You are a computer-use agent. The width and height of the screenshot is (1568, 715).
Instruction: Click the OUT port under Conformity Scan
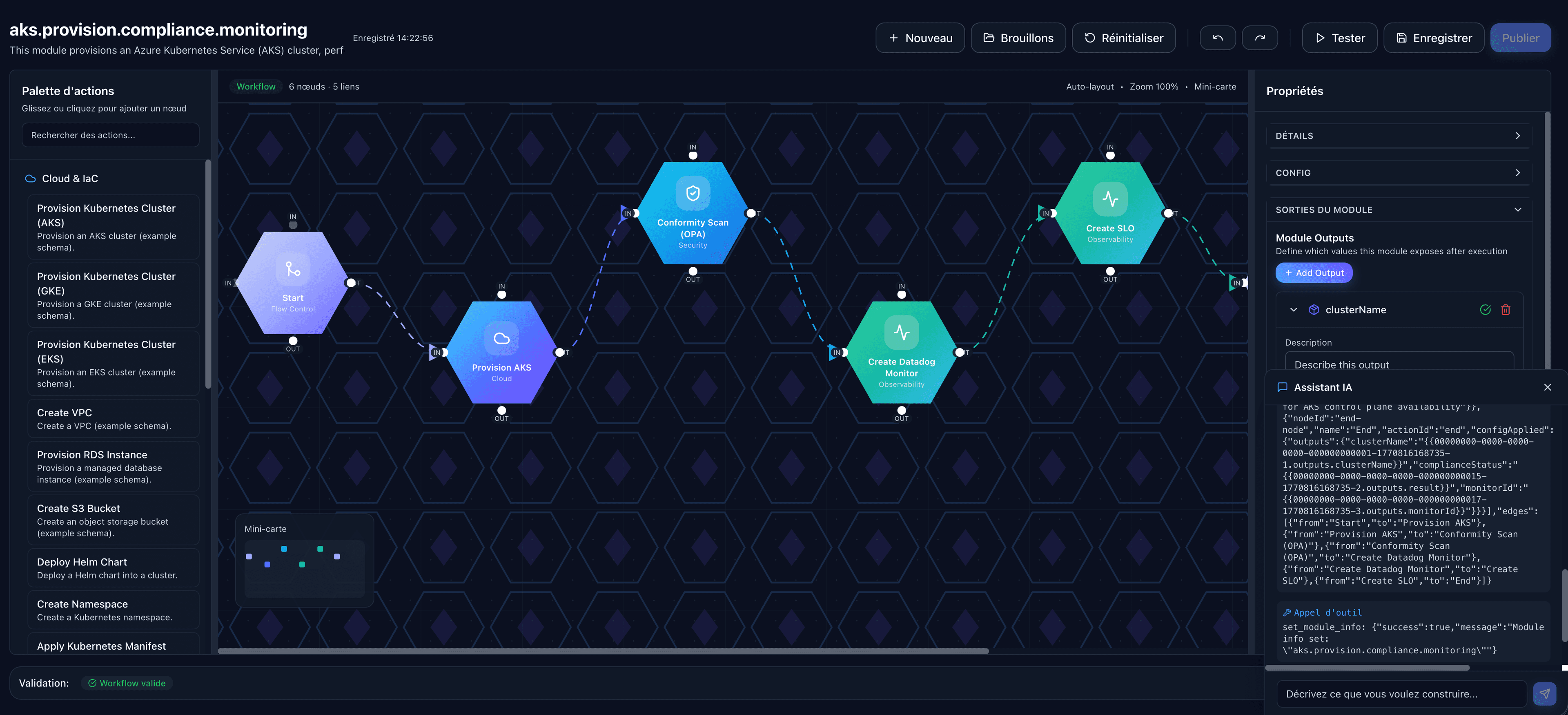[x=693, y=271]
